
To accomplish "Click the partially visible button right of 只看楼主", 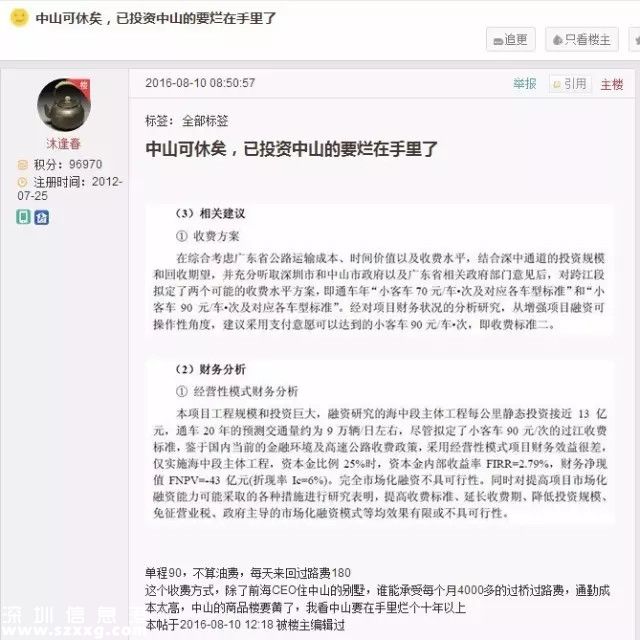I will 635,40.
